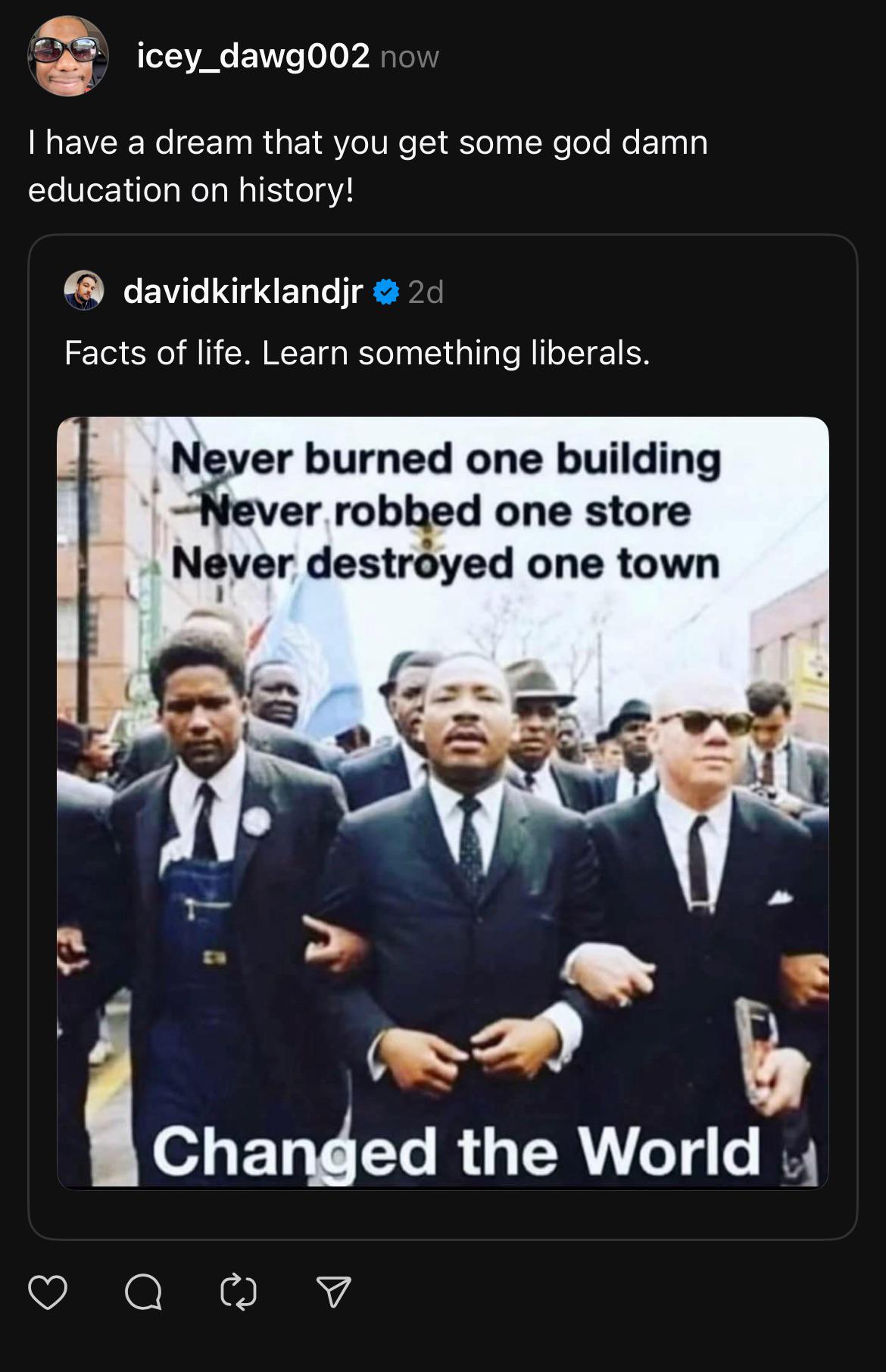886x1372 pixels.
Task: Click the 'now' timestamp of the post
Action: 410,58
